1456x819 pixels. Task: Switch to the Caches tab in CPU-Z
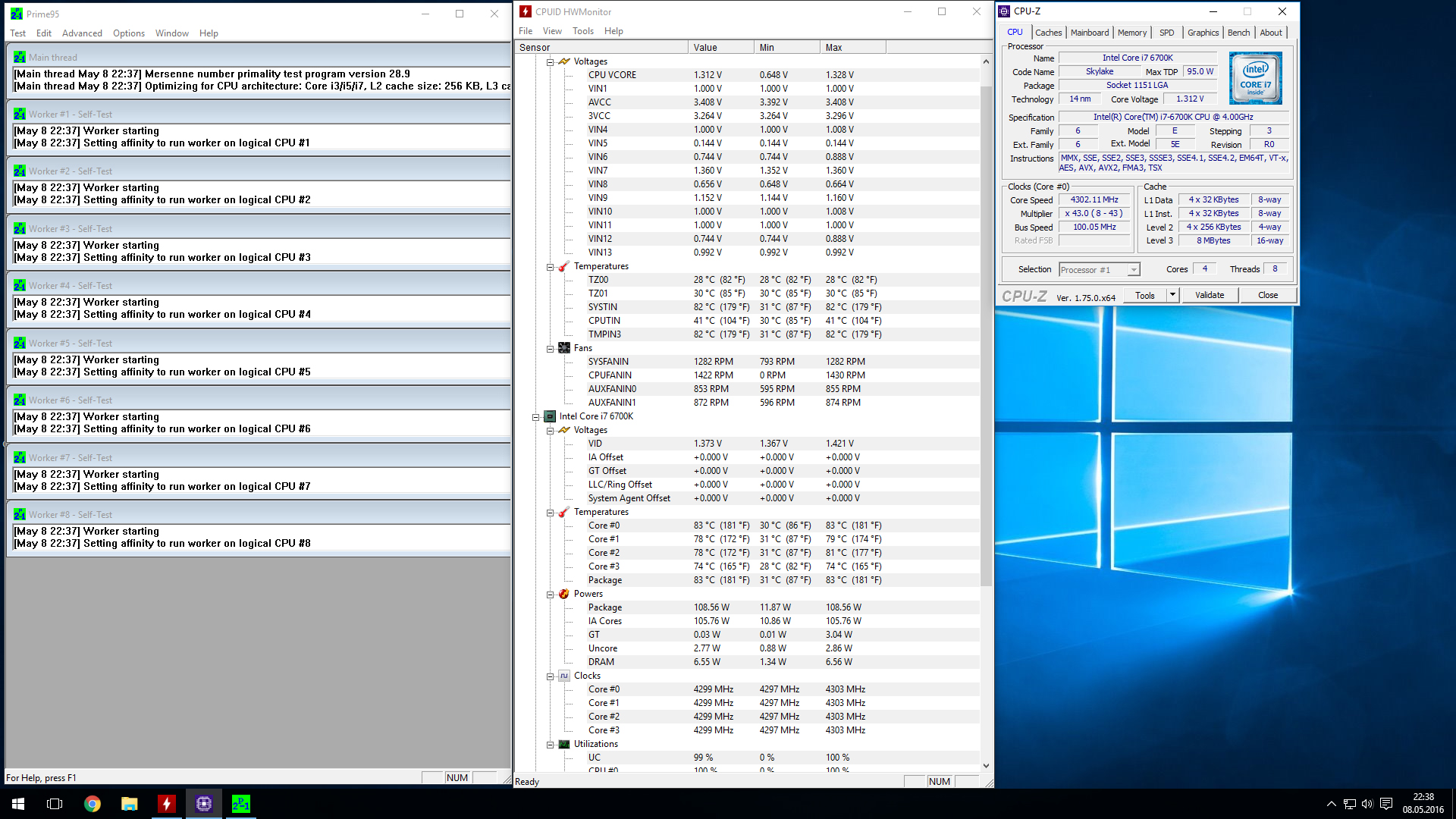pyautogui.click(x=1048, y=33)
